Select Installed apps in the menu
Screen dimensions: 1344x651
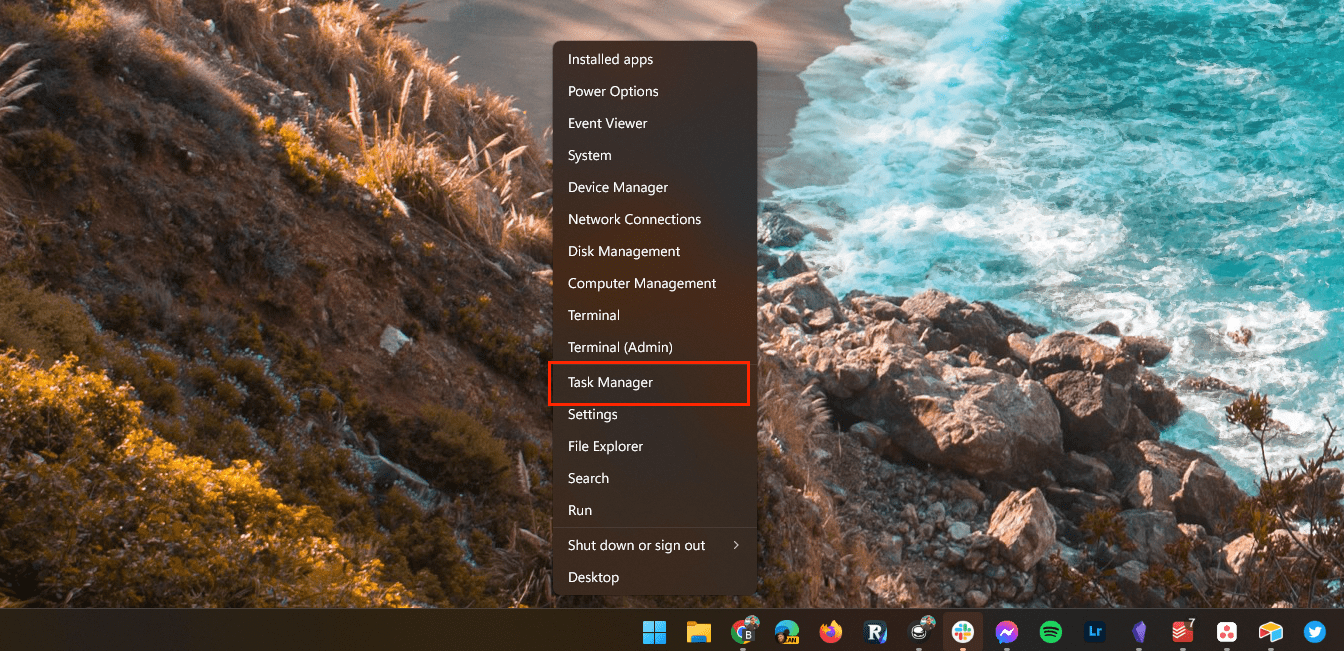click(654, 59)
